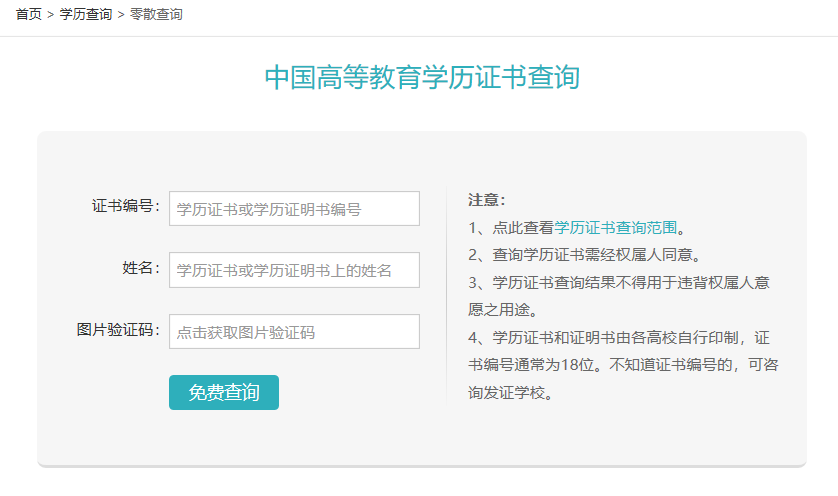Click the 点此查看 text in note 1
Screen dimensions: 838x496
point(523,228)
